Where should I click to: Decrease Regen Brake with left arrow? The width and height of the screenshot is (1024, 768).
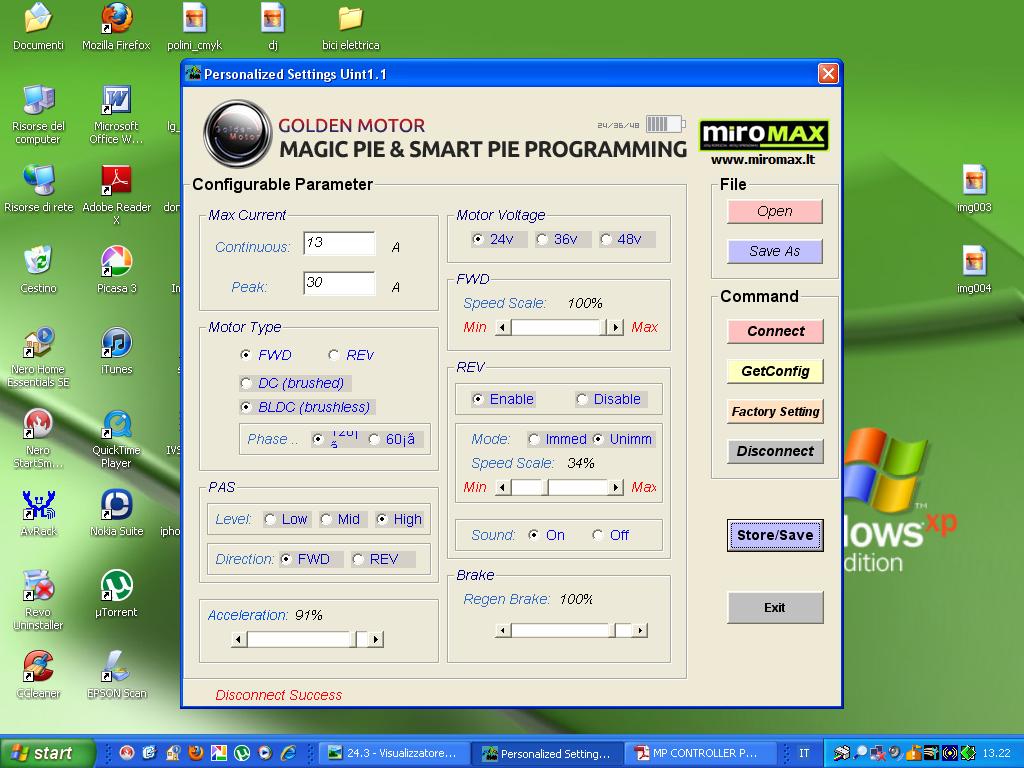click(x=503, y=630)
